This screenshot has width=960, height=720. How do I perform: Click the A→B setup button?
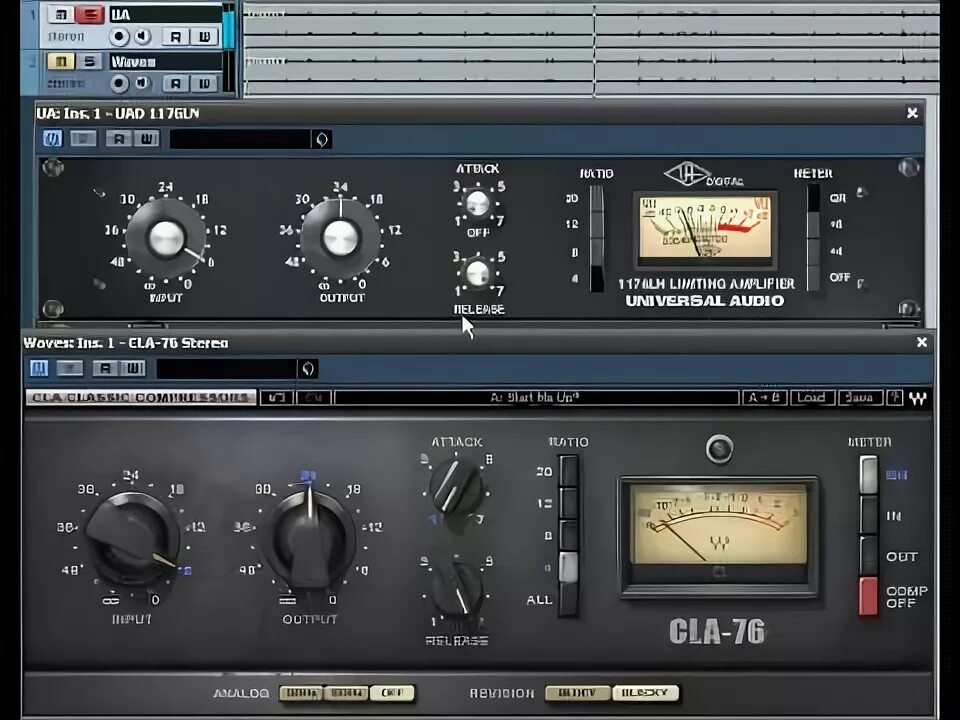(x=764, y=398)
